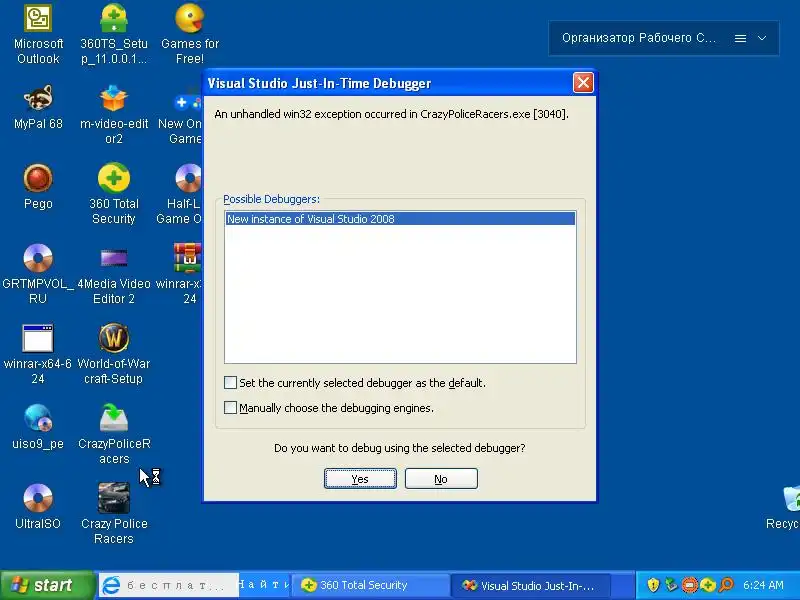This screenshot has height=600, width=800.
Task: Click the orange round tray icon
Action: [x=690, y=585]
